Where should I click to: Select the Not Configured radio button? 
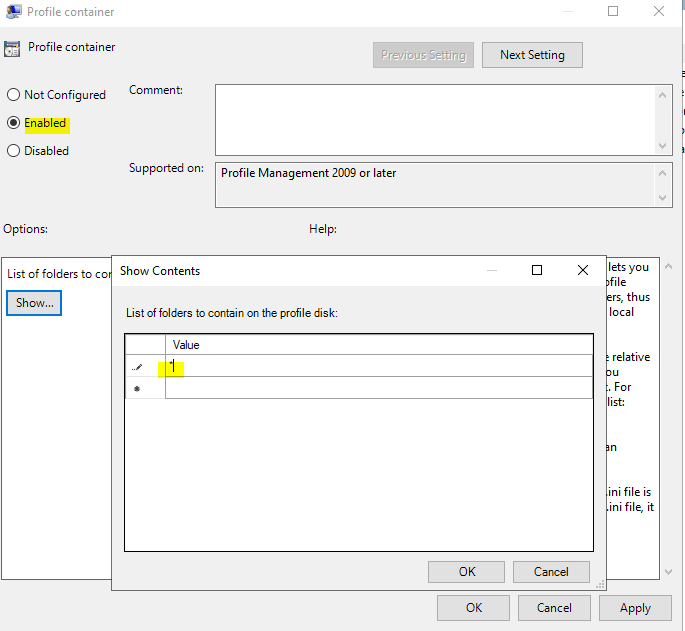tap(14, 95)
